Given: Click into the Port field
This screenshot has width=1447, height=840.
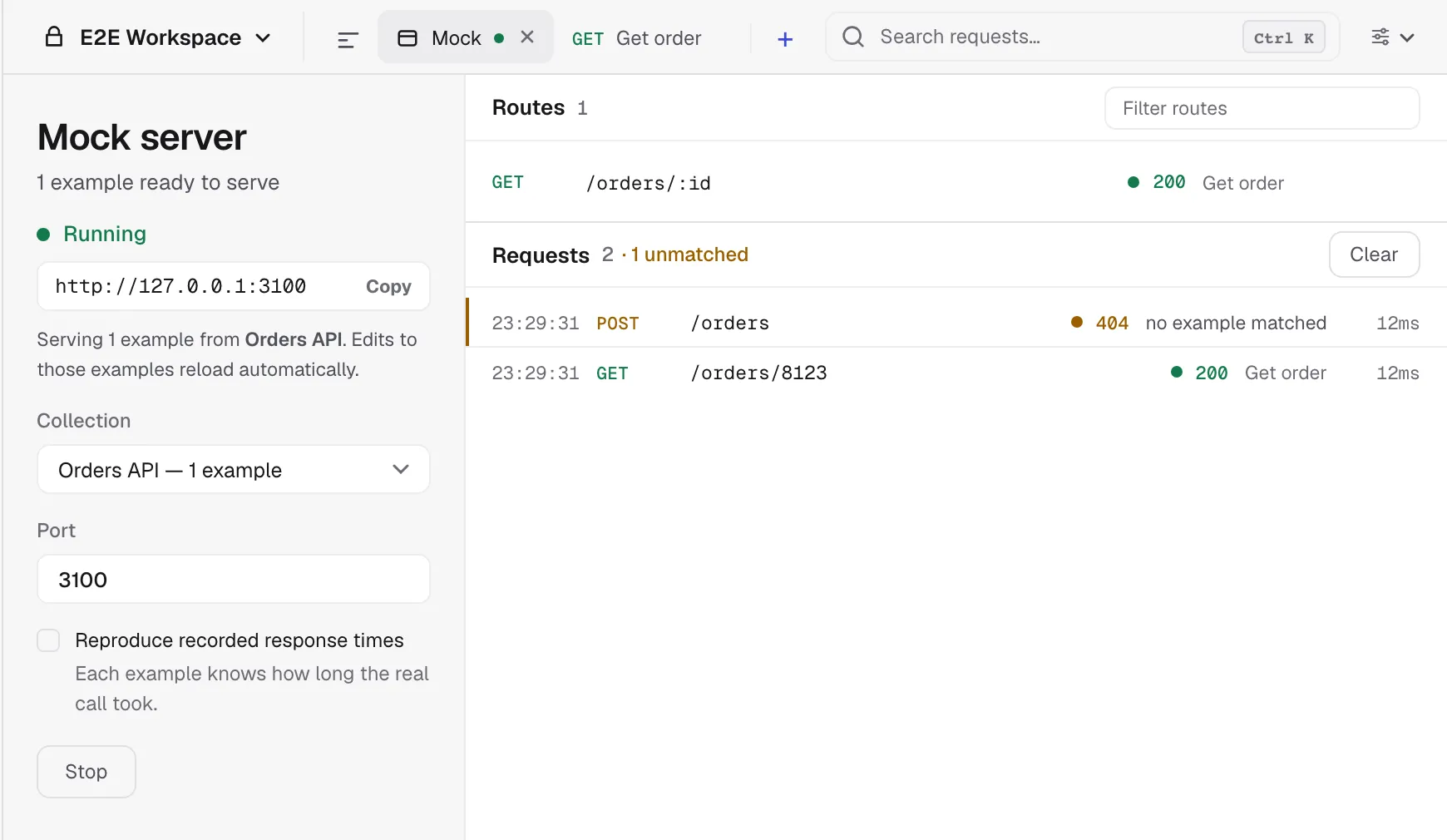Looking at the screenshot, I should click(234, 580).
